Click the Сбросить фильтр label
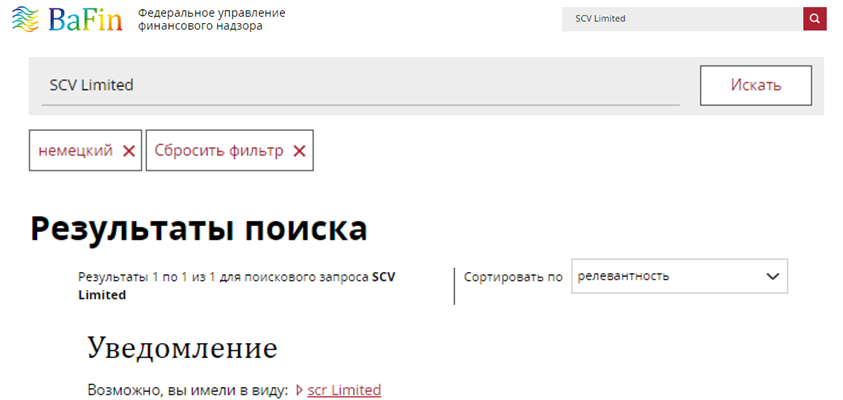Screen dimensions: 843x400 (x=219, y=151)
